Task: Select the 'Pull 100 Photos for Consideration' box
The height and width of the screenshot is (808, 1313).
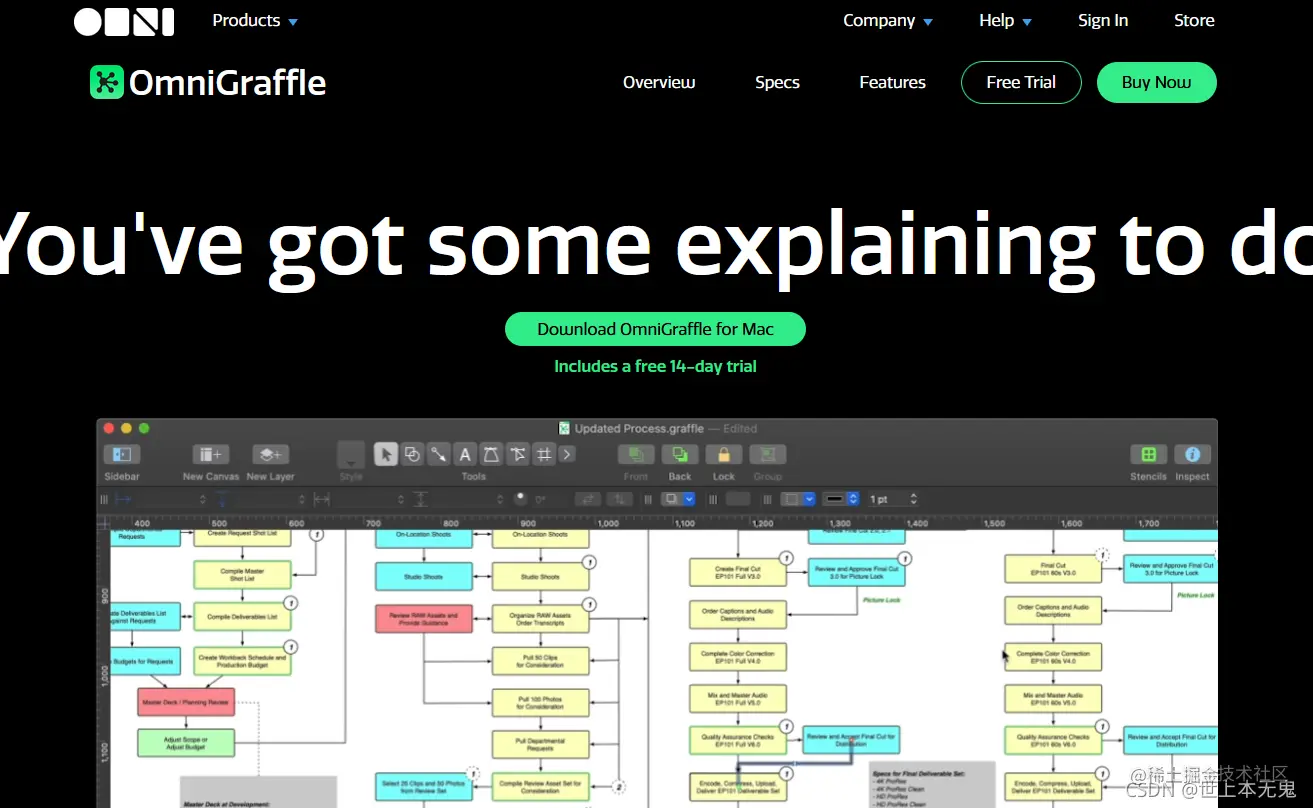Action: click(540, 703)
